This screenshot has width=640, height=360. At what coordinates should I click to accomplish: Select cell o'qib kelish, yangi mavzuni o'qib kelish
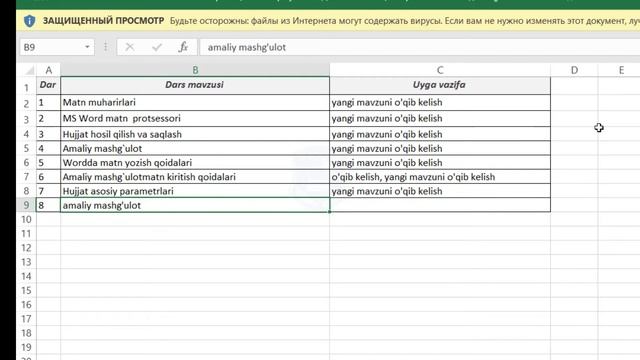(440, 177)
